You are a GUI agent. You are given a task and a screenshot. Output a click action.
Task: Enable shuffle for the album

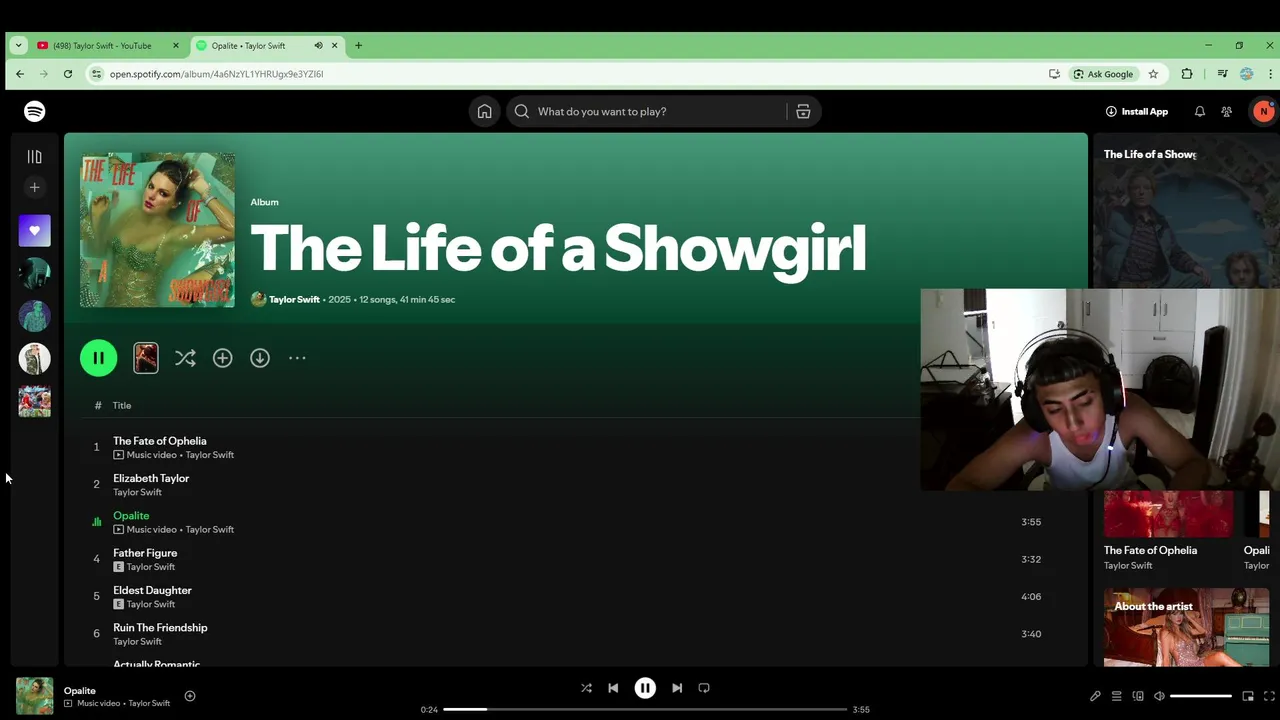coord(185,358)
